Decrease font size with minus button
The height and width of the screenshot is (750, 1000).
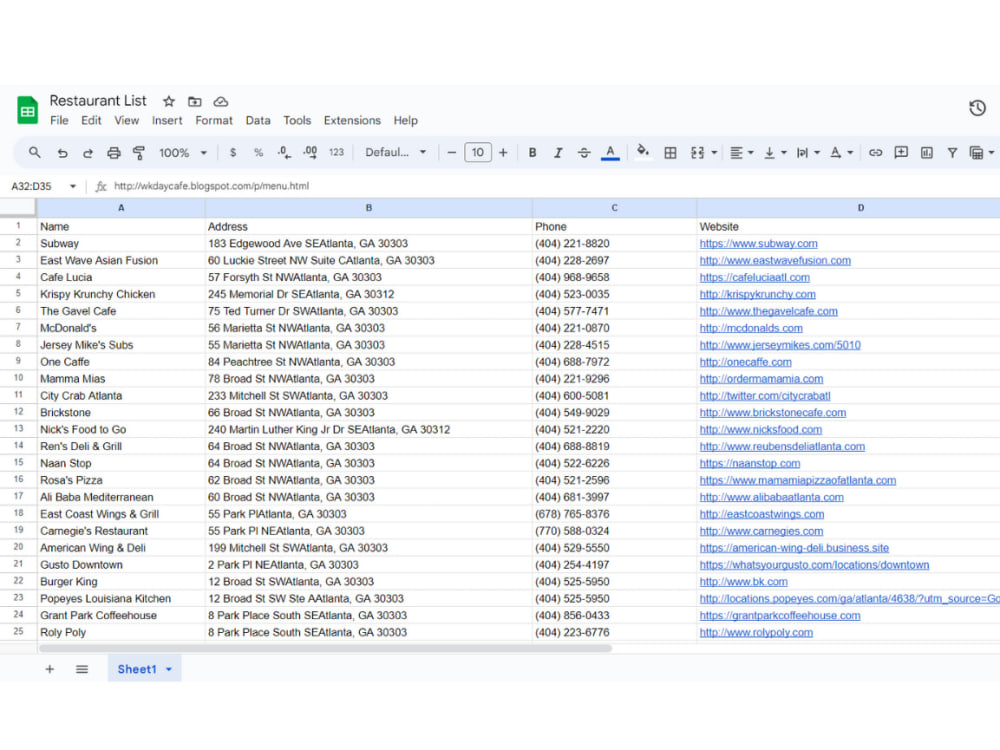[x=452, y=152]
